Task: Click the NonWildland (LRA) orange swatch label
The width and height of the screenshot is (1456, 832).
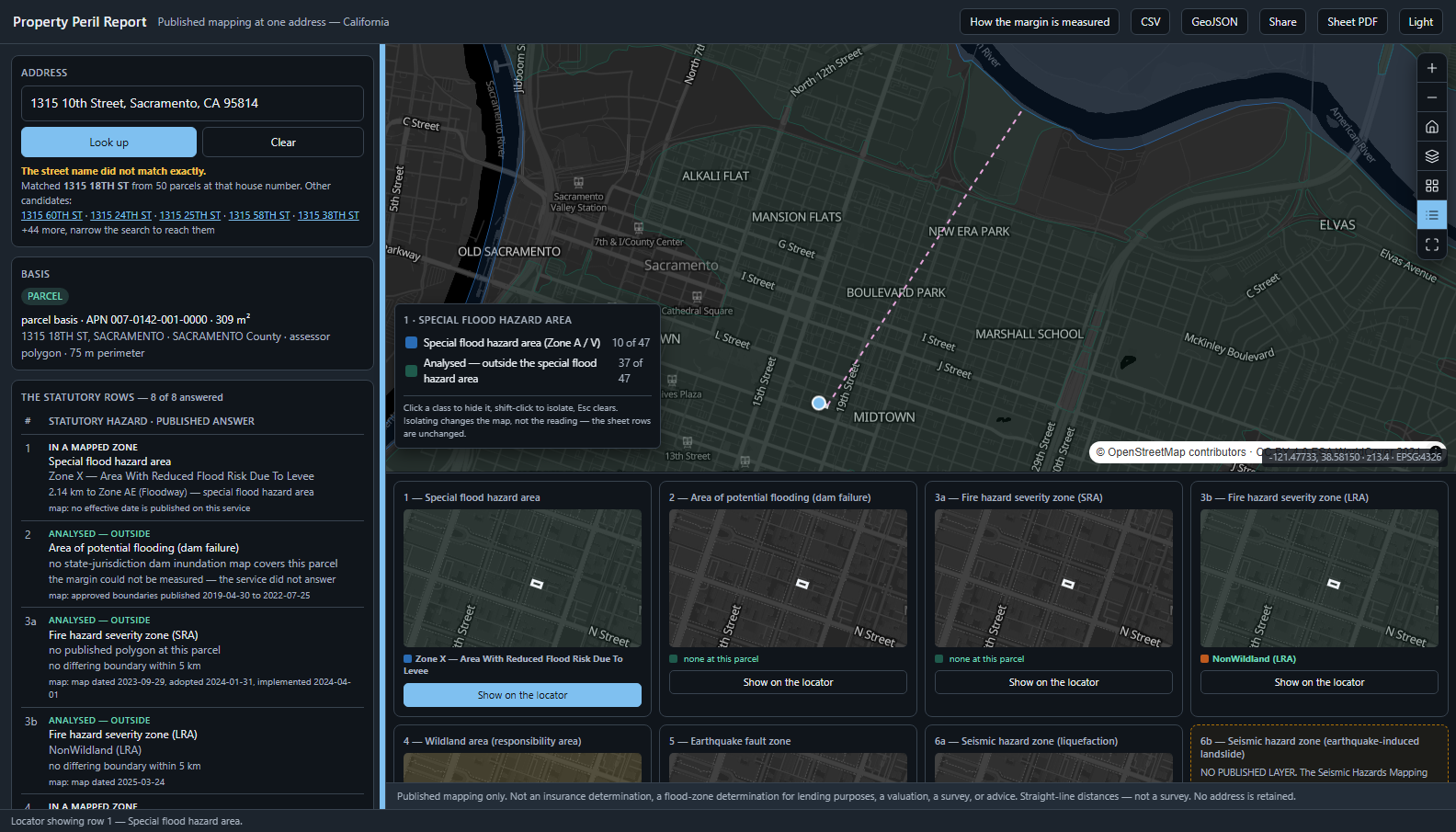Action: point(1248,659)
